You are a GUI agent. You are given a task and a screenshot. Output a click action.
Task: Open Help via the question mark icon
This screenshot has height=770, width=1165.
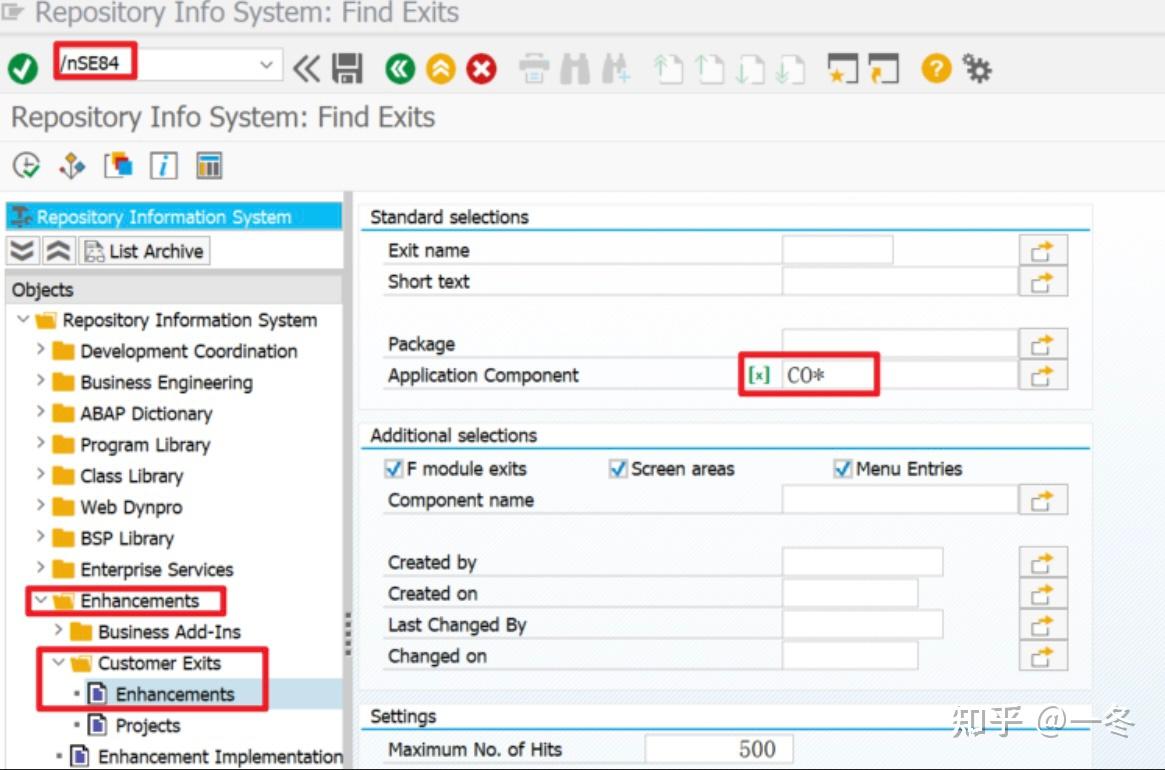937,68
